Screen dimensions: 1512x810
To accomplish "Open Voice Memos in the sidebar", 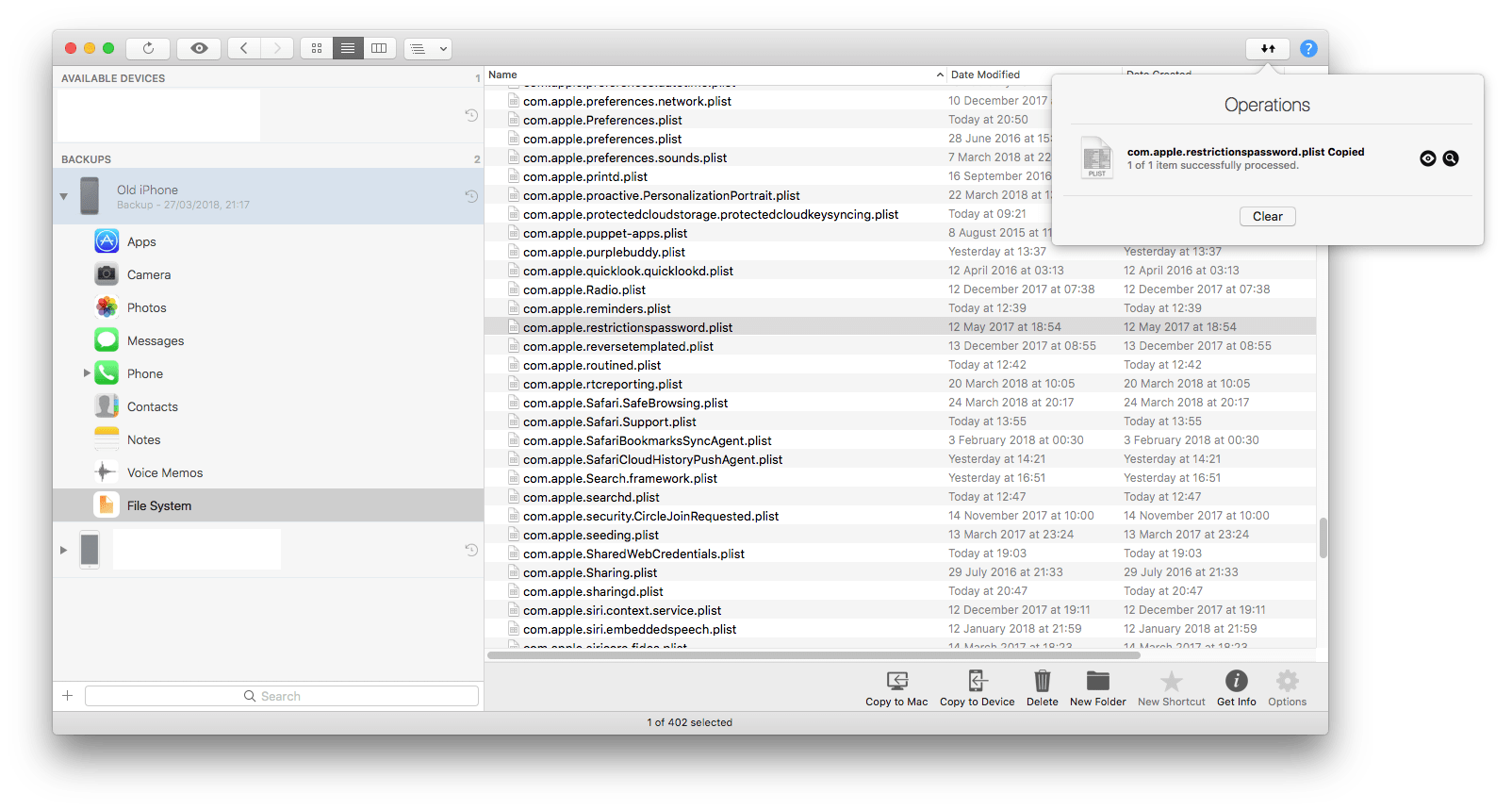I will (x=165, y=473).
